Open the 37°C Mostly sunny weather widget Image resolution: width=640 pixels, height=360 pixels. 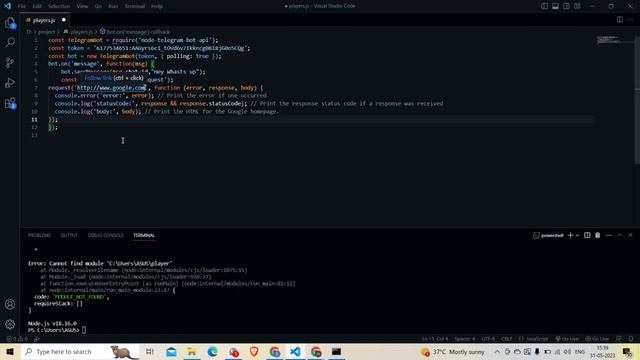[452, 351]
